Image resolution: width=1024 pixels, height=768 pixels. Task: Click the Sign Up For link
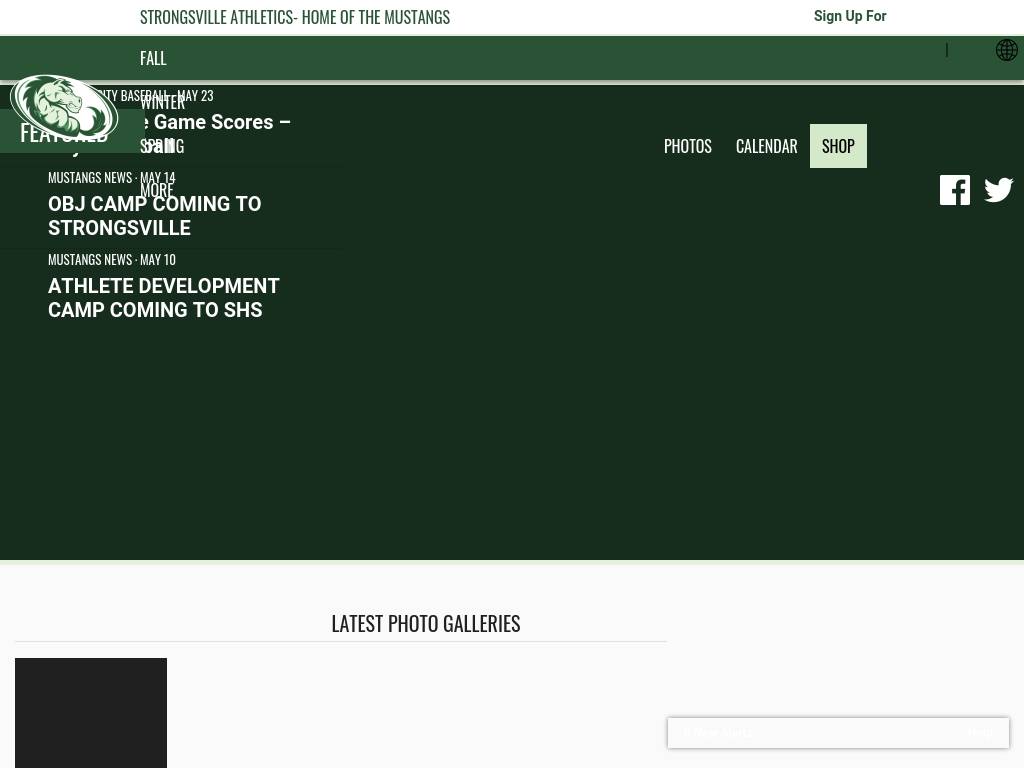coord(849,16)
